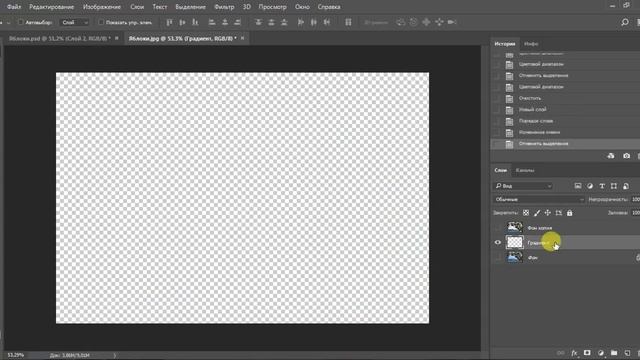The width and height of the screenshot is (640, 360).
Task: Filter layers by type layers icon
Action: point(602,186)
